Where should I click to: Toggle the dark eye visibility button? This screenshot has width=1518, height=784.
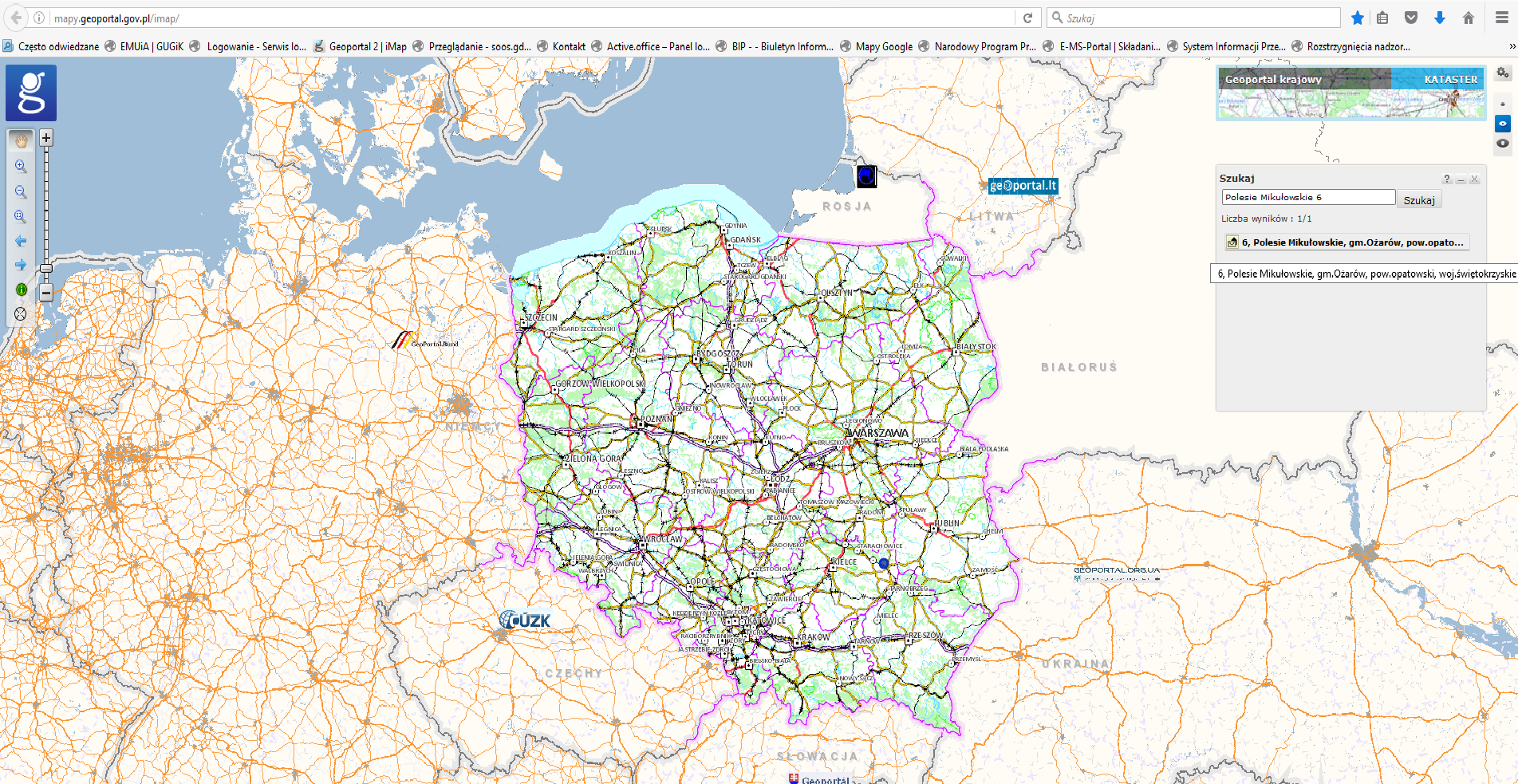coord(1503,144)
